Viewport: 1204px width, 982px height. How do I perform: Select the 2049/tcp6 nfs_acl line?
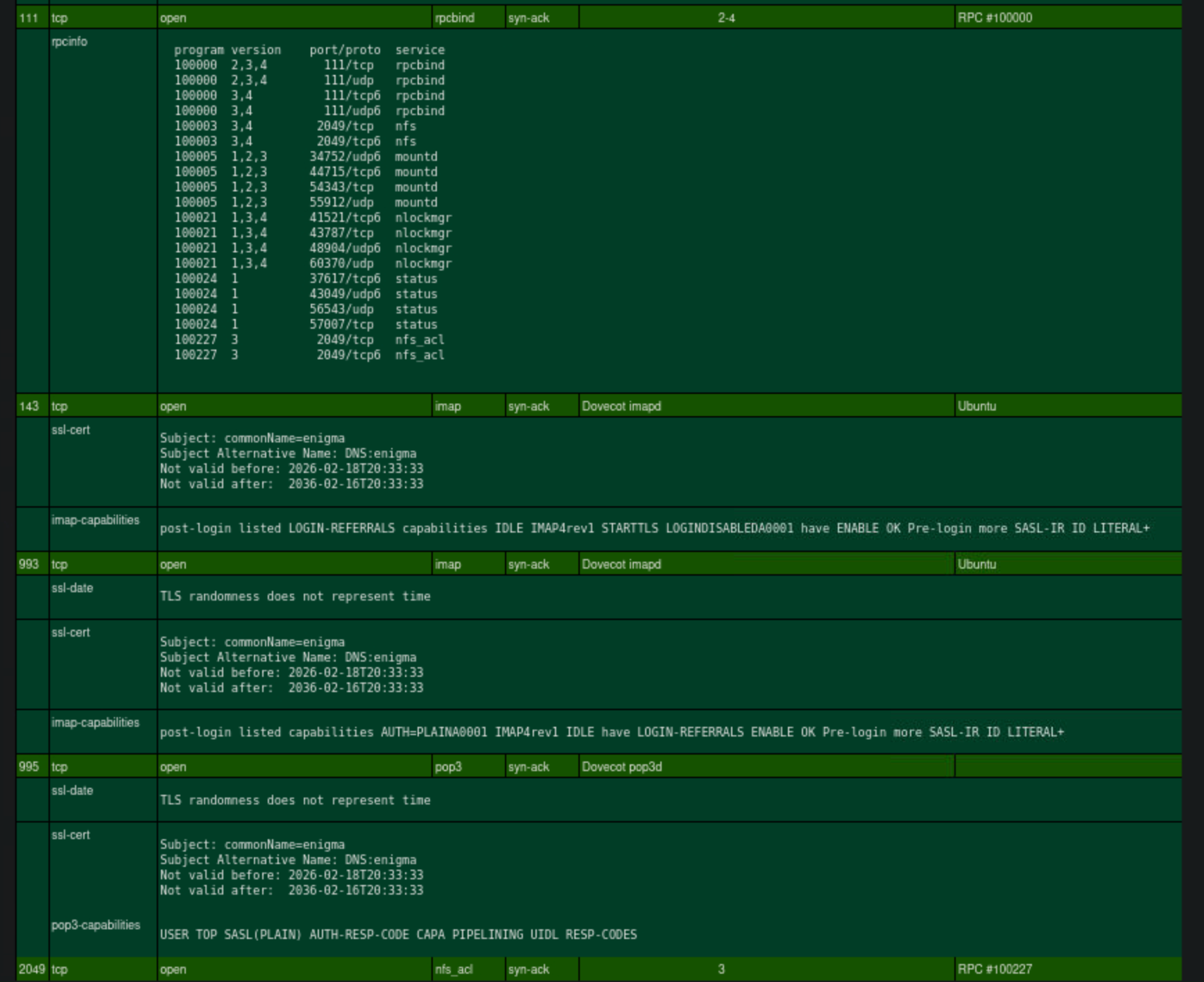(x=309, y=355)
